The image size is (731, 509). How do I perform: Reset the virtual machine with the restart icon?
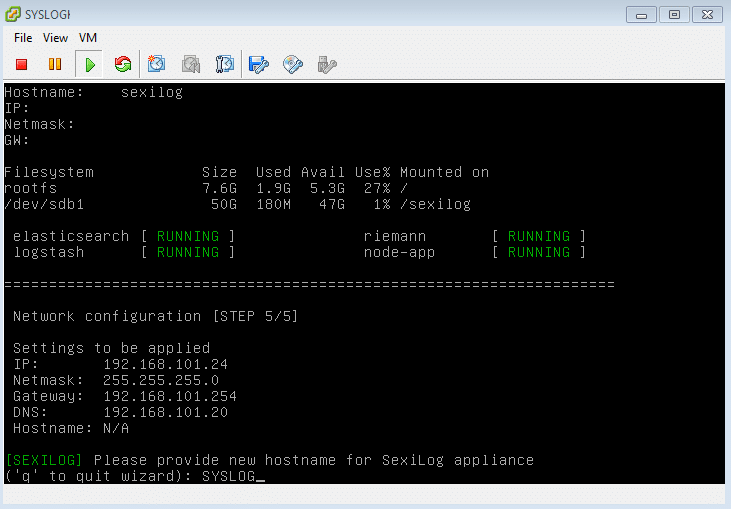pyautogui.click(x=123, y=64)
